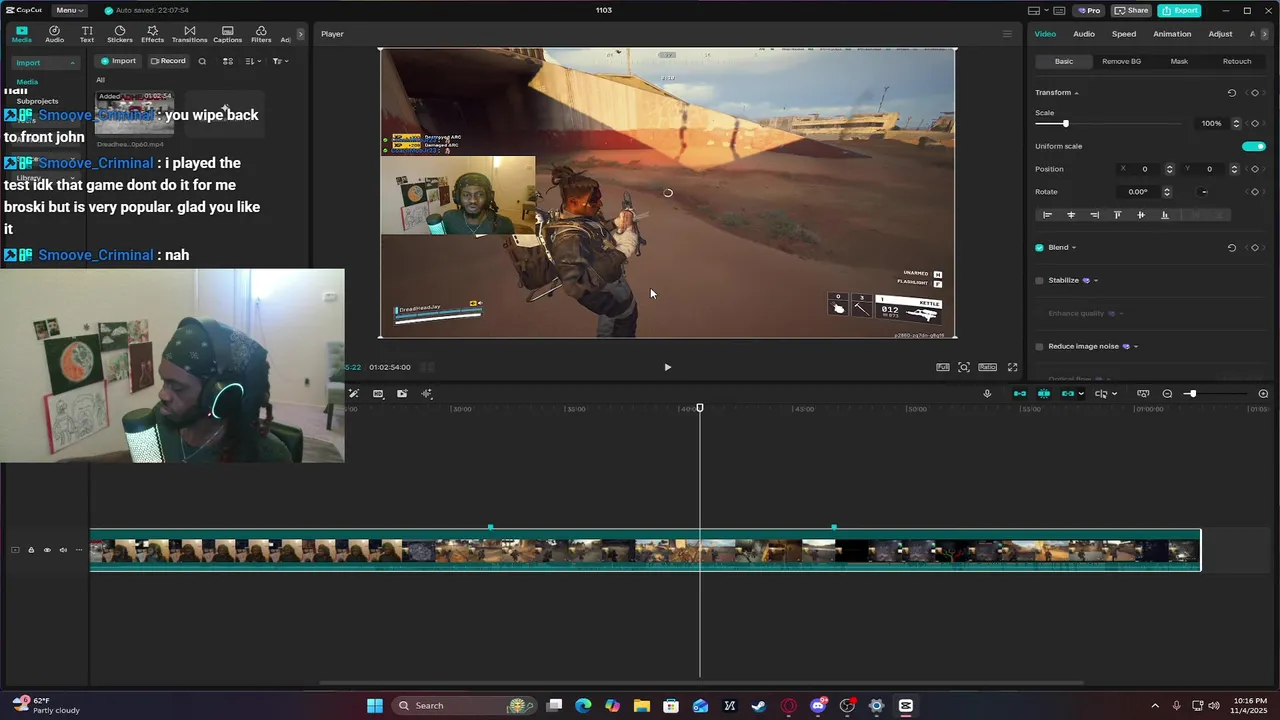Lock the main video track
Image resolution: width=1280 pixels, height=720 pixels.
pyautogui.click(x=31, y=550)
